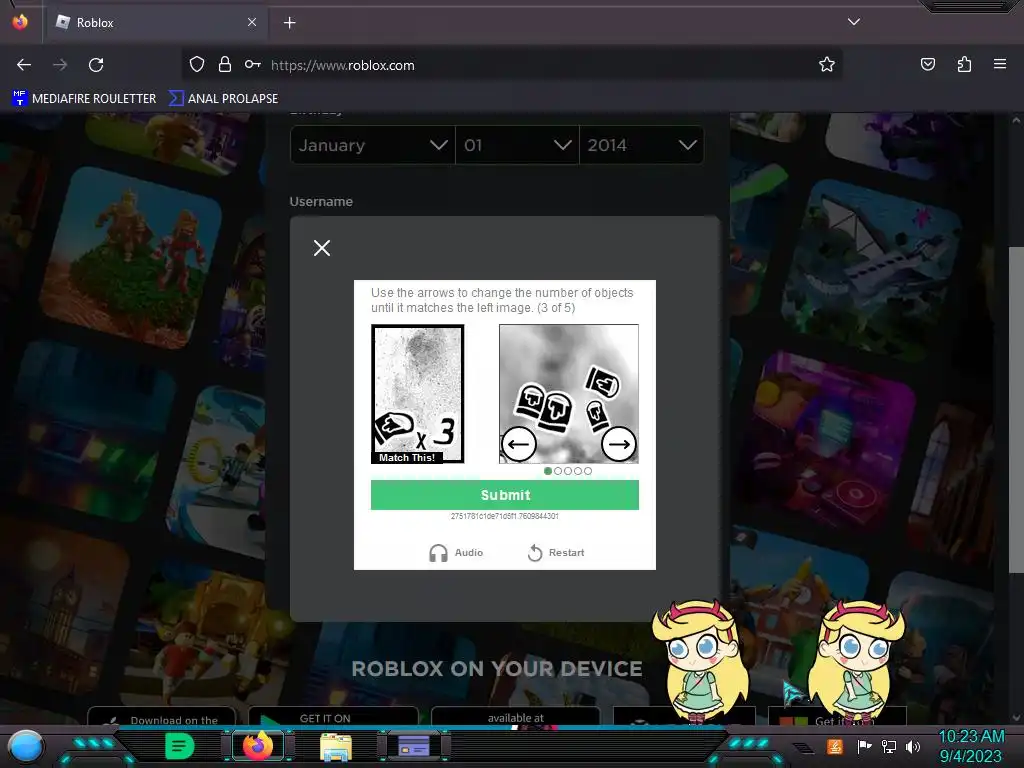Save the page to Pocket
1024x768 pixels.
pos(927,65)
